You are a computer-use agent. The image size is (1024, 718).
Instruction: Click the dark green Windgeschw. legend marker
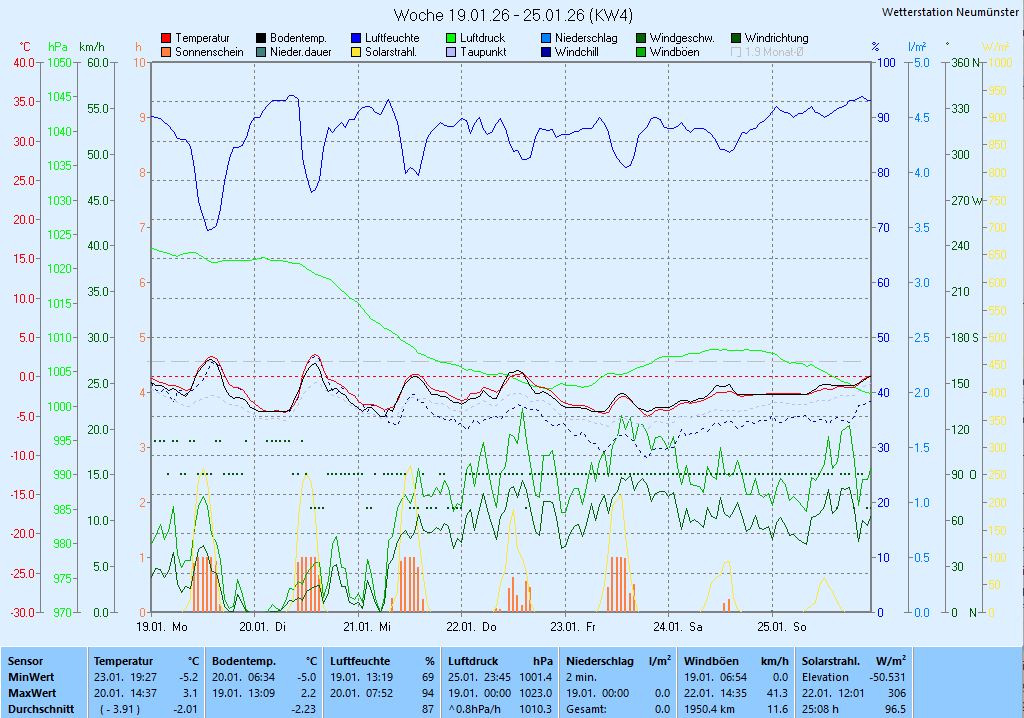641,38
